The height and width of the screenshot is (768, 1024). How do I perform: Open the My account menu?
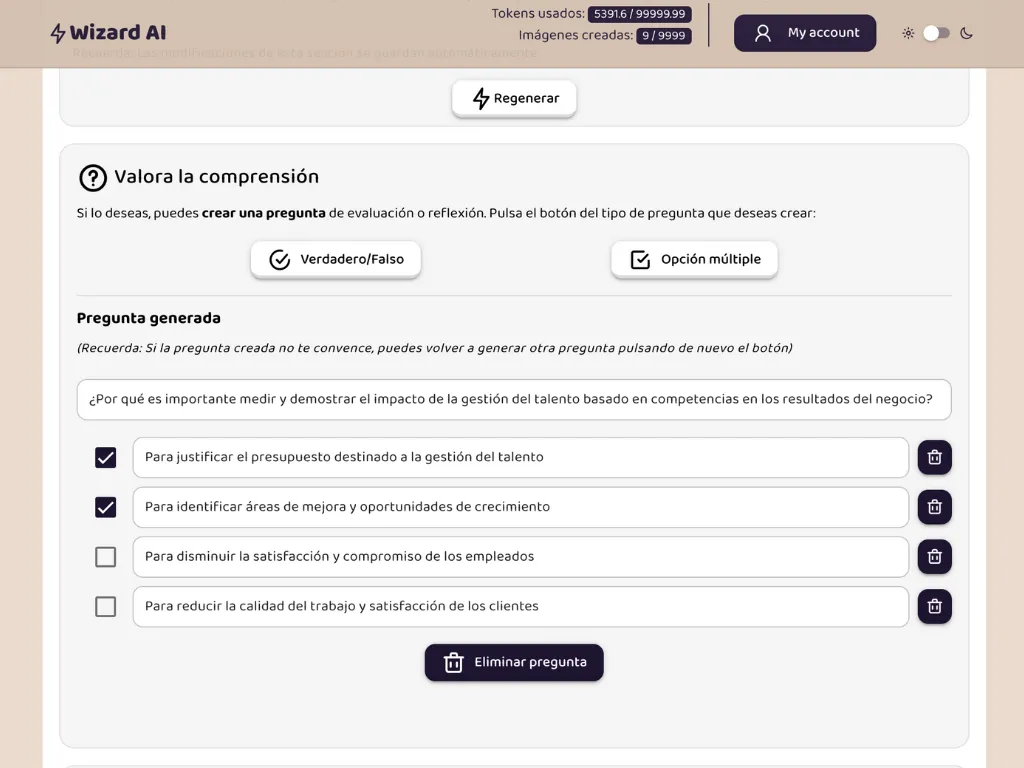click(805, 33)
